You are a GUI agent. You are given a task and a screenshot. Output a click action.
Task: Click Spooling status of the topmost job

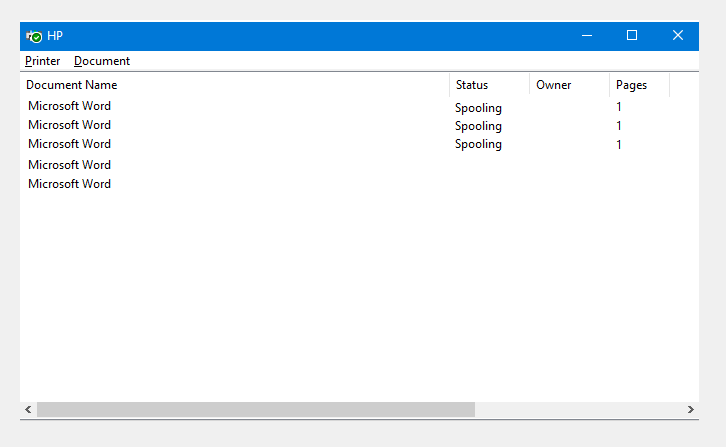coord(478,108)
